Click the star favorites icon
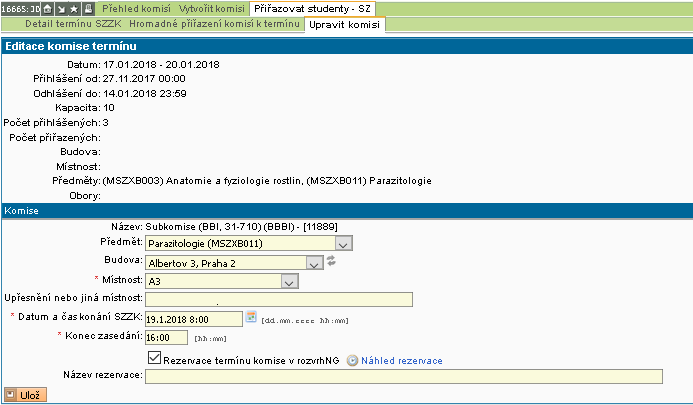The height and width of the screenshot is (405, 693). point(75,8)
